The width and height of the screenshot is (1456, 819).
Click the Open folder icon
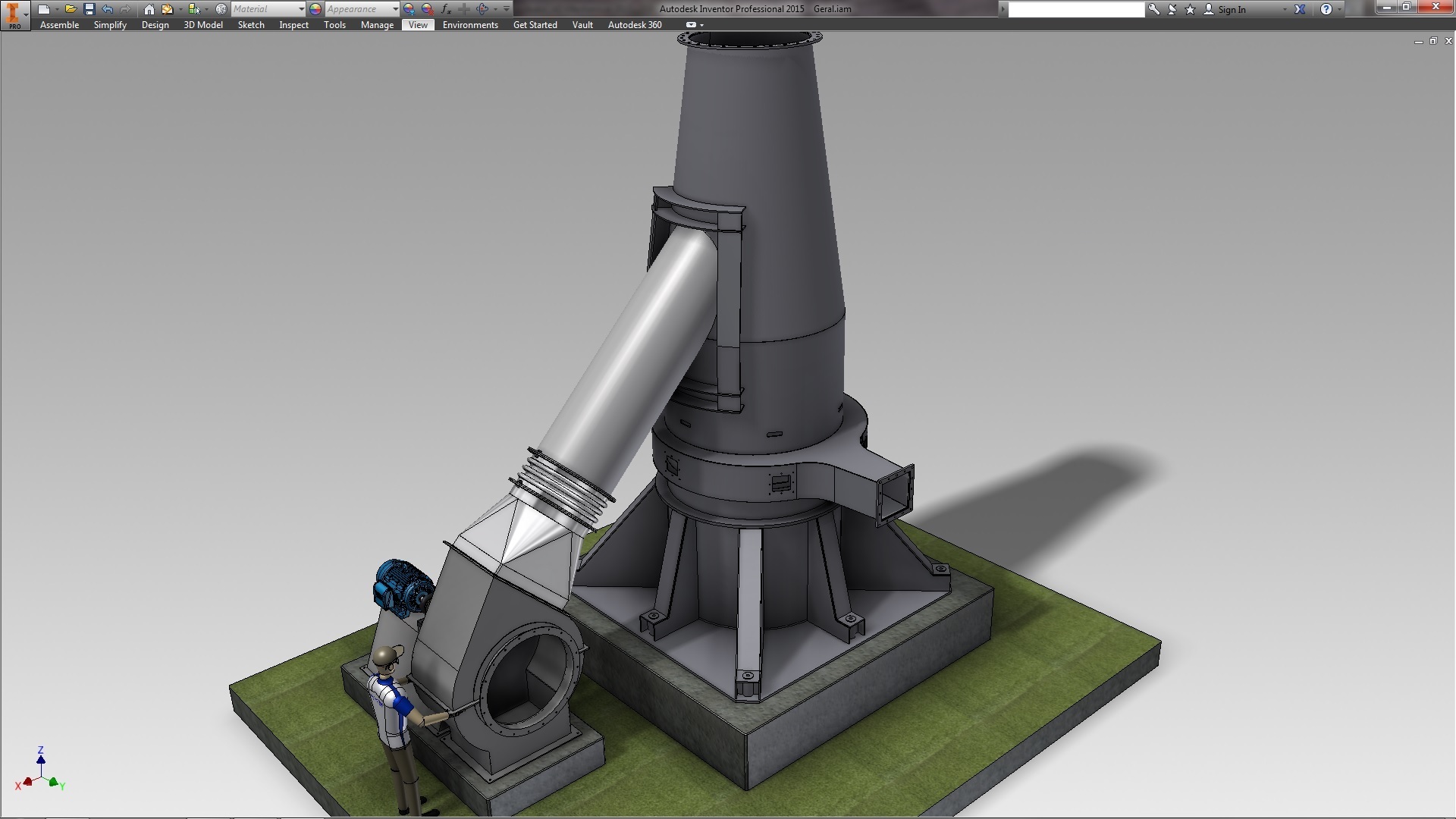coord(71,9)
